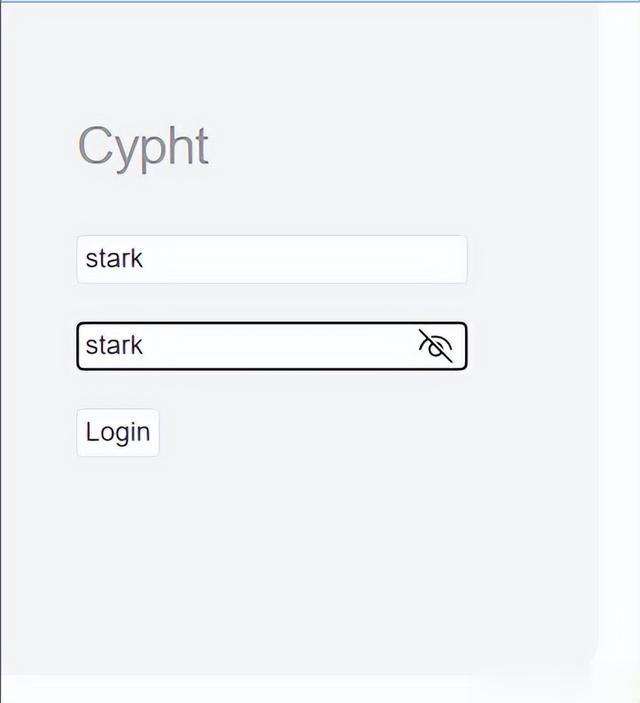Mask the password via the eye toggle
640x703 pixels.
435,346
